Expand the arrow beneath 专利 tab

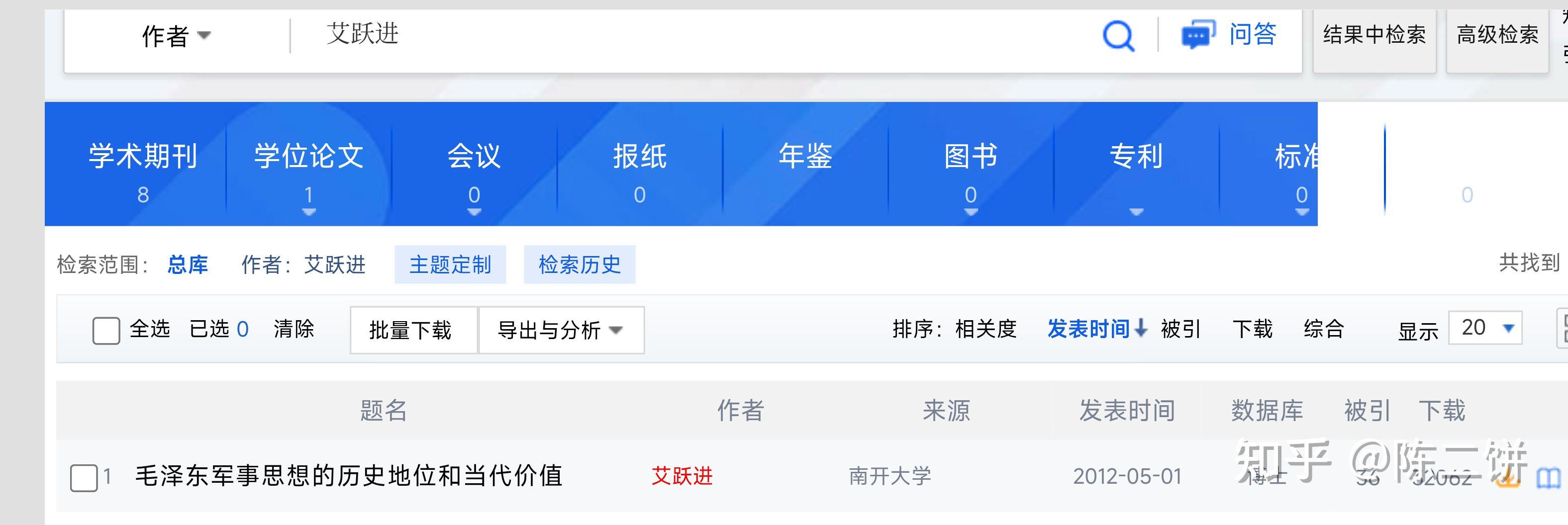[x=1136, y=212]
